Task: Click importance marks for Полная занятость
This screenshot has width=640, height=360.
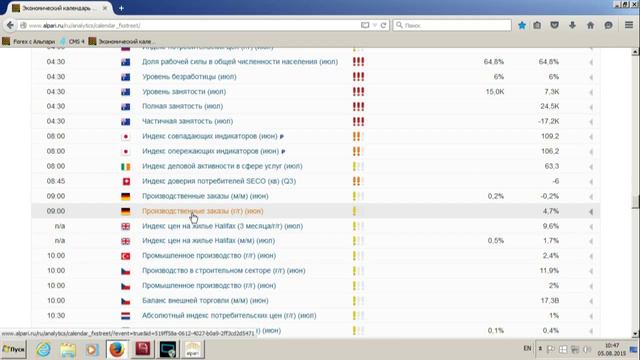Action: pyautogui.click(x=358, y=107)
